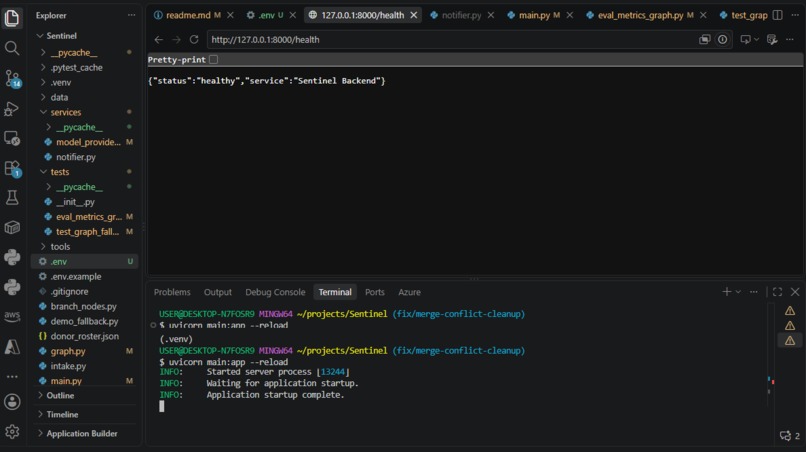806x452 pixels.
Task: Switch to the eval_metrics_graph.py tab
Action: click(x=640, y=15)
